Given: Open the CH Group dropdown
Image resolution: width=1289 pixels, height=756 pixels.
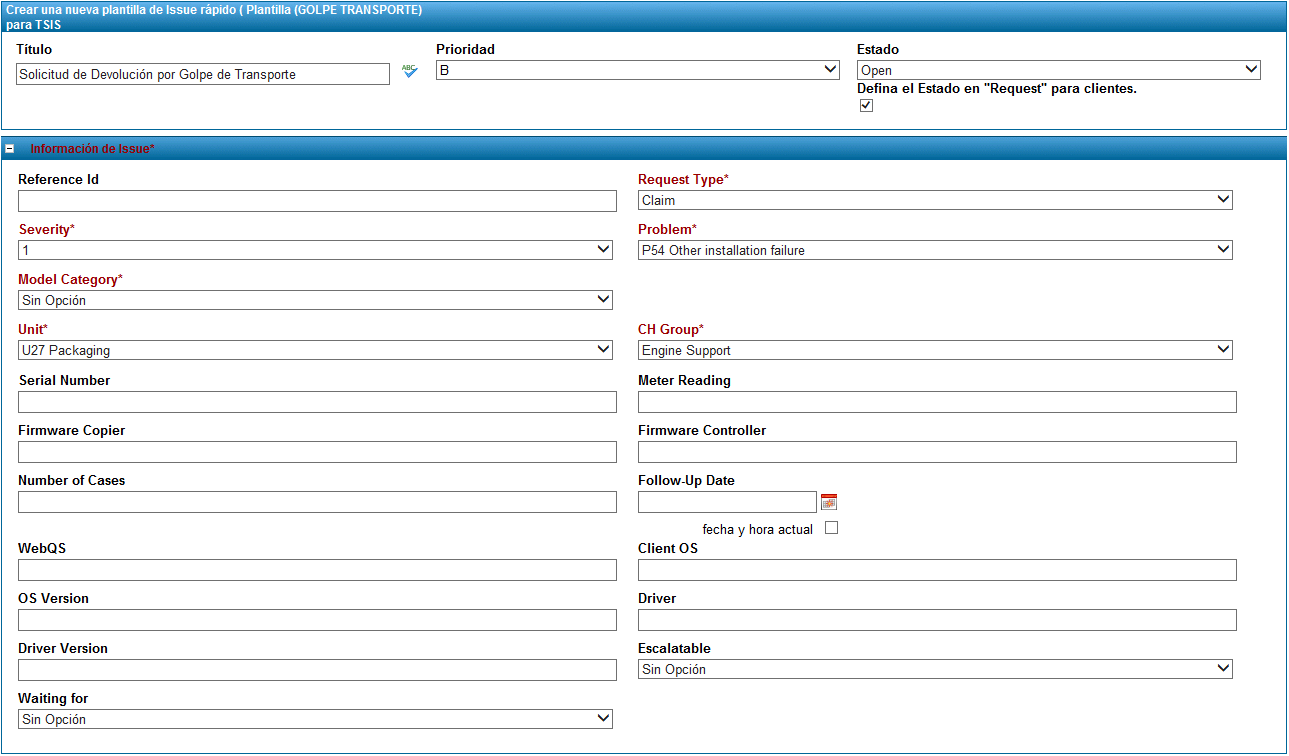Looking at the screenshot, I should (x=935, y=350).
